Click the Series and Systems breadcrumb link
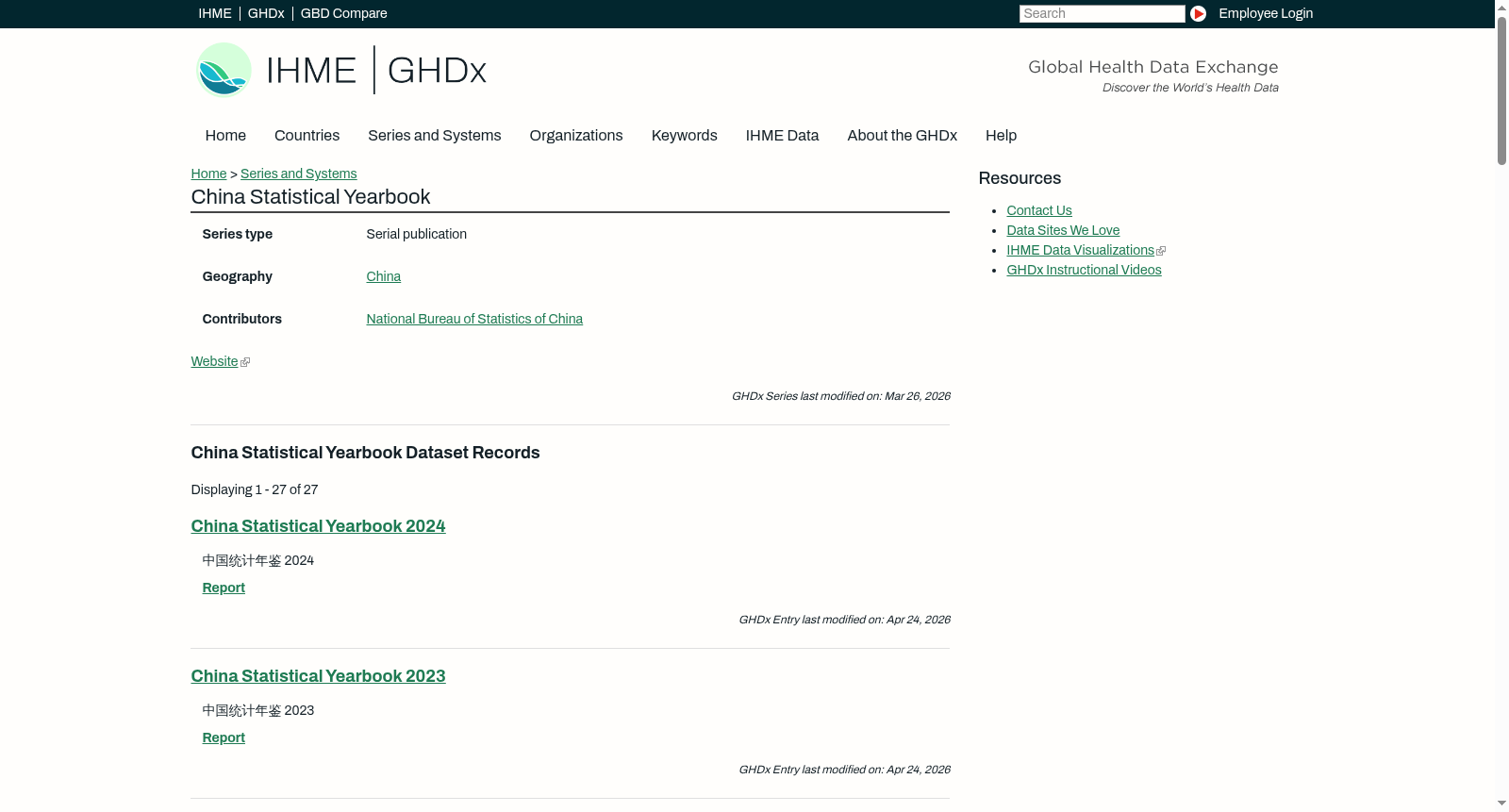Screen dimensions: 1509x812 (x=299, y=174)
